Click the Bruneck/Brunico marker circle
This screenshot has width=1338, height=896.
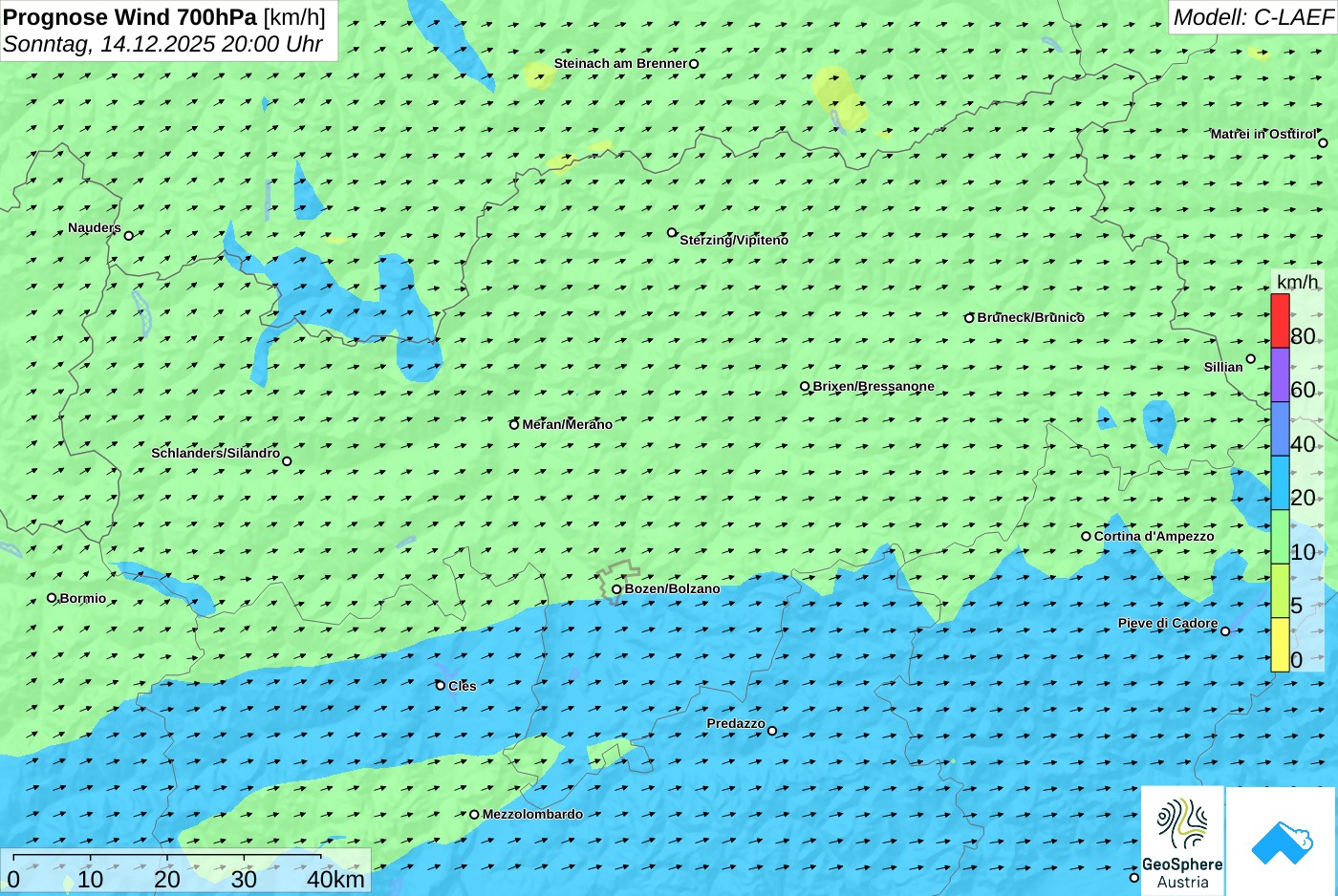point(969,318)
